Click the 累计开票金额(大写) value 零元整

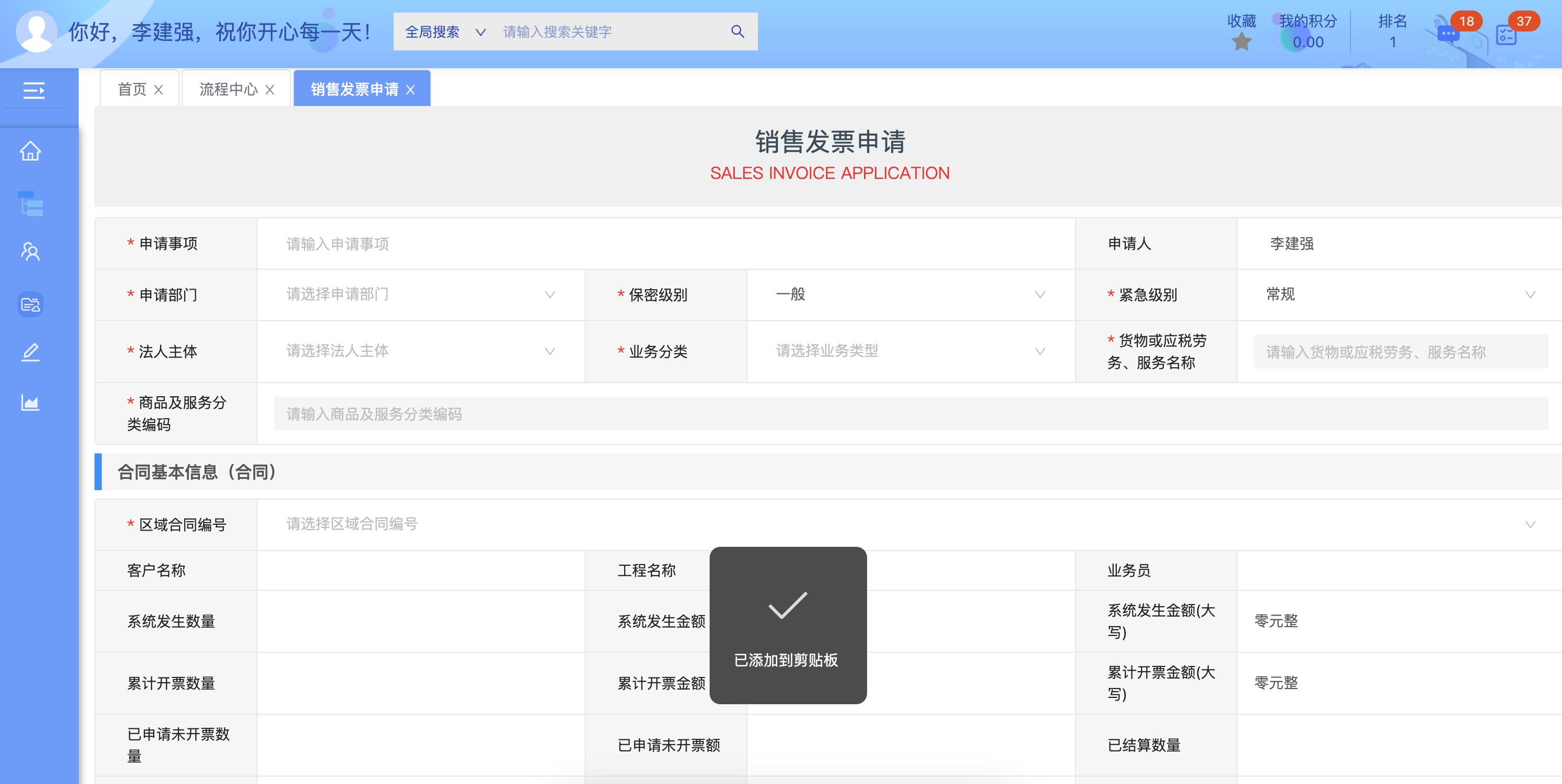(1276, 683)
